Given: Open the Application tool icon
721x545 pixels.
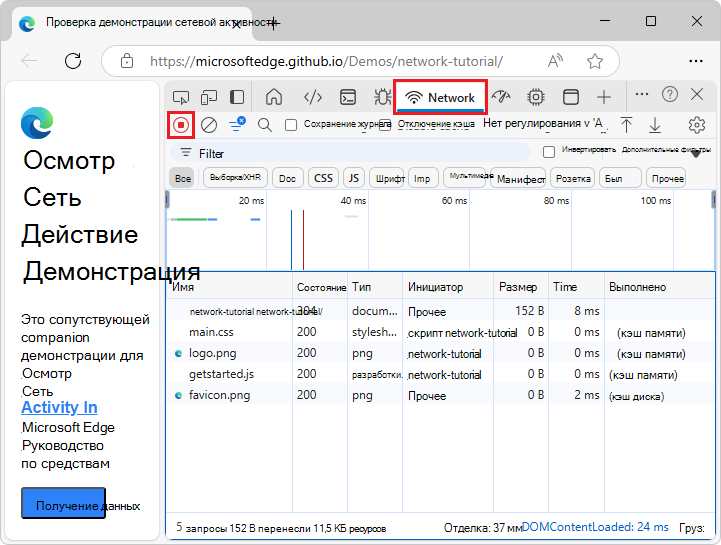Looking at the screenshot, I should coord(571,97).
